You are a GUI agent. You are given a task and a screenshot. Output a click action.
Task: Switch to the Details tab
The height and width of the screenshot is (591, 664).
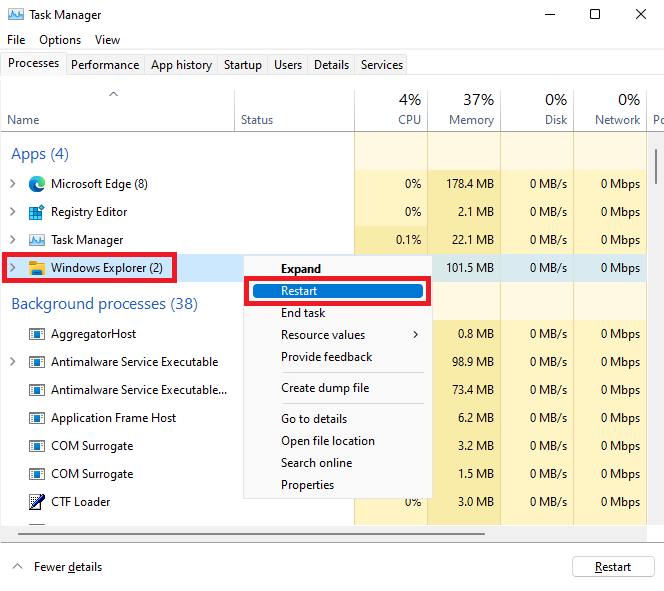(x=331, y=65)
